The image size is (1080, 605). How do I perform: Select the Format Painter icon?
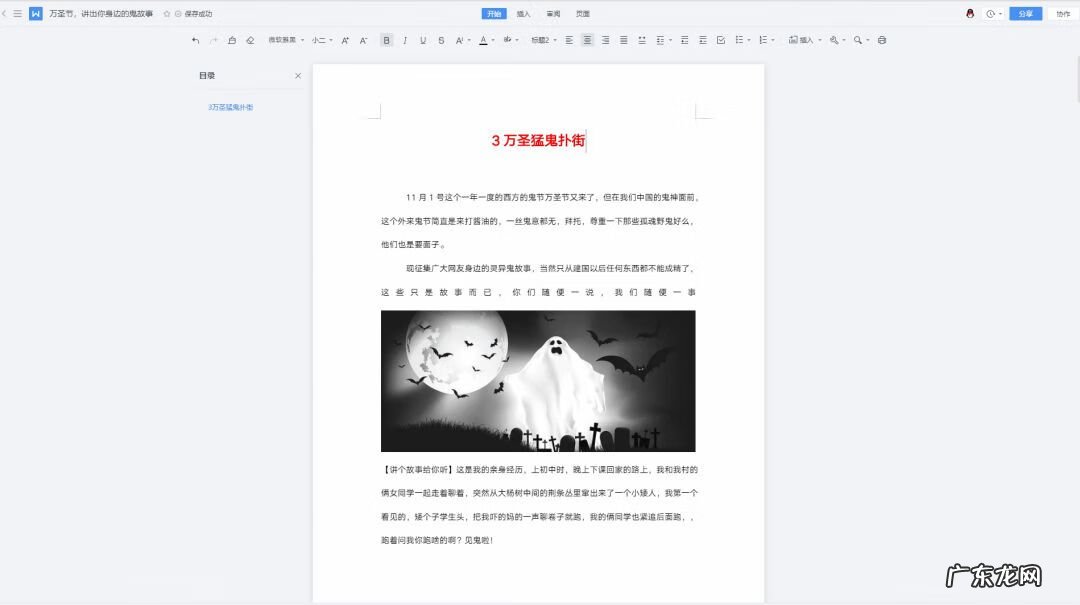pyautogui.click(x=231, y=40)
